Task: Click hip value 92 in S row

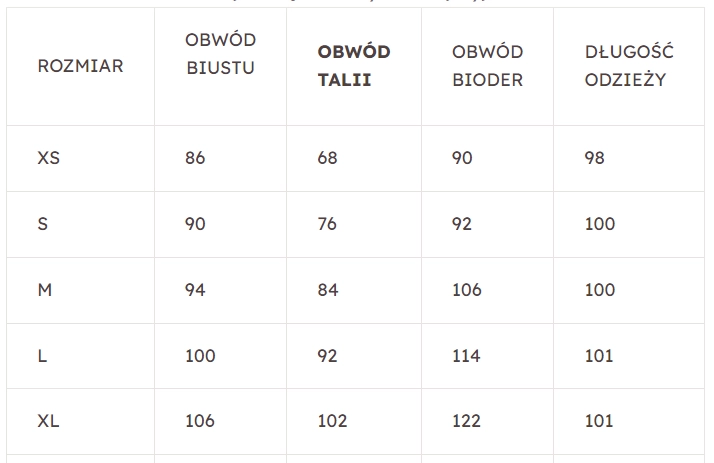Action: click(x=461, y=224)
